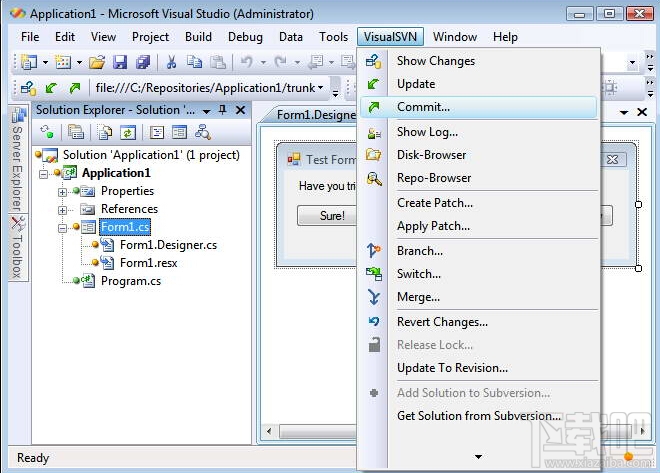Image resolution: width=660 pixels, height=473 pixels.
Task: Toggle auto-hide pin on Solution Explorer
Action: point(223,110)
